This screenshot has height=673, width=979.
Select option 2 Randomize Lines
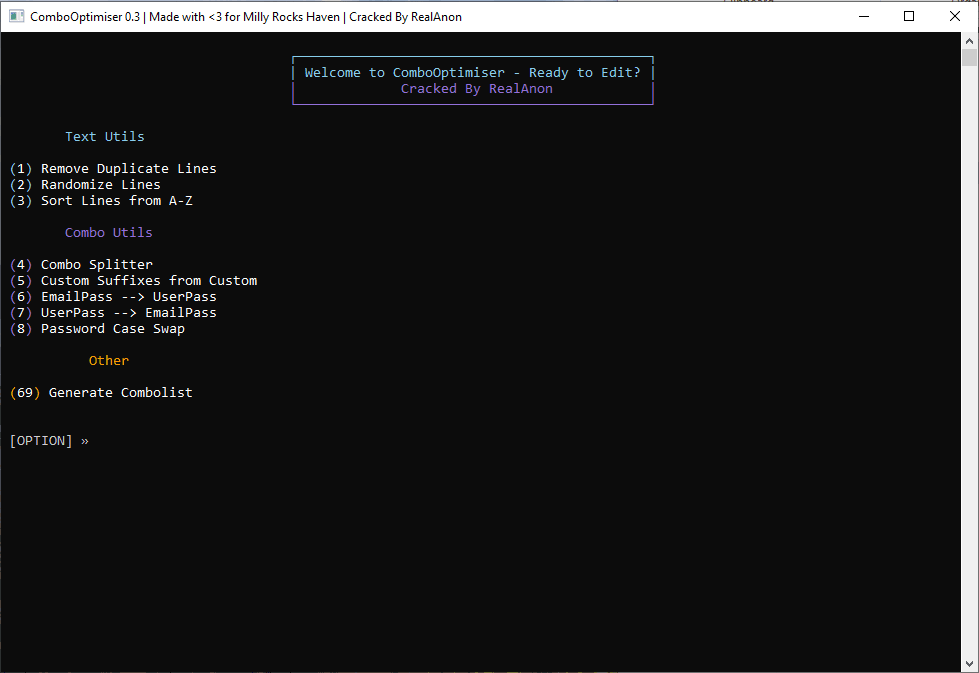point(85,184)
